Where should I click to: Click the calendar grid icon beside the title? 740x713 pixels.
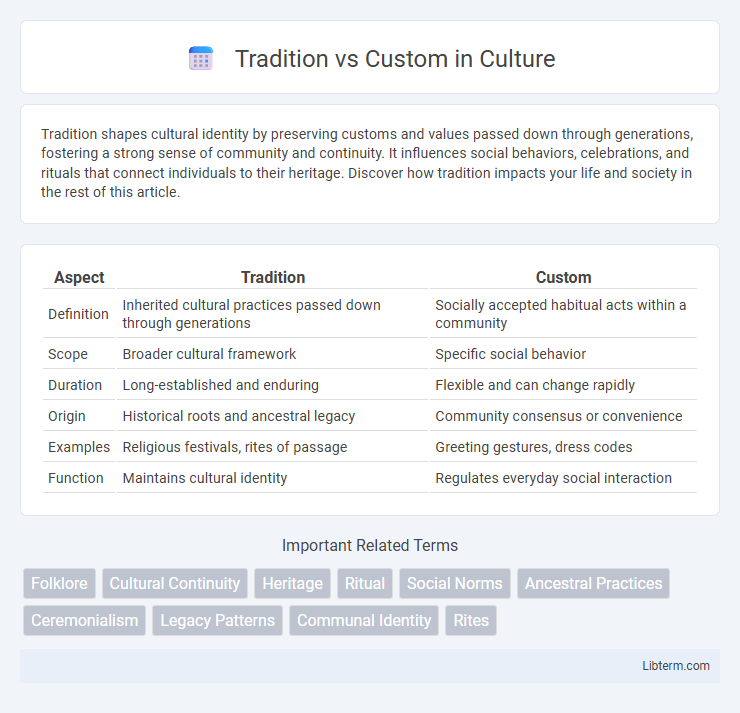coord(201,59)
